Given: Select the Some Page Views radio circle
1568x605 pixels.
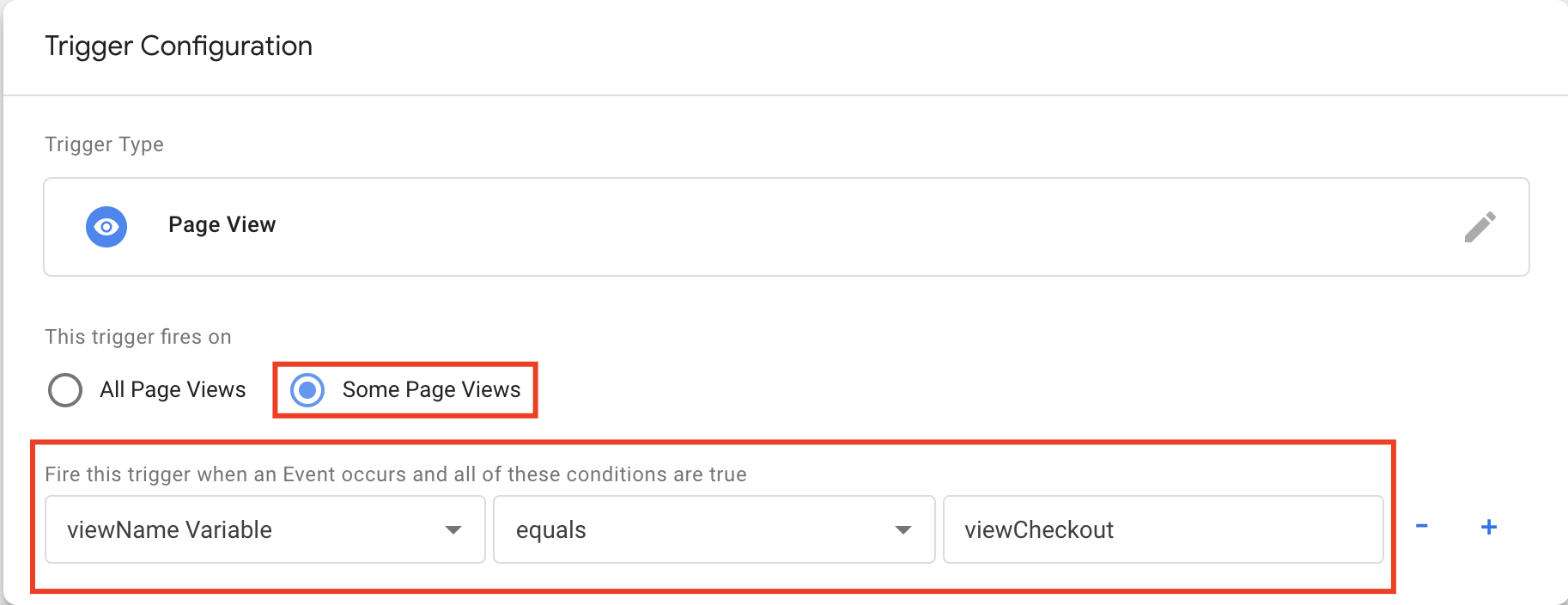Looking at the screenshot, I should pyautogui.click(x=307, y=390).
